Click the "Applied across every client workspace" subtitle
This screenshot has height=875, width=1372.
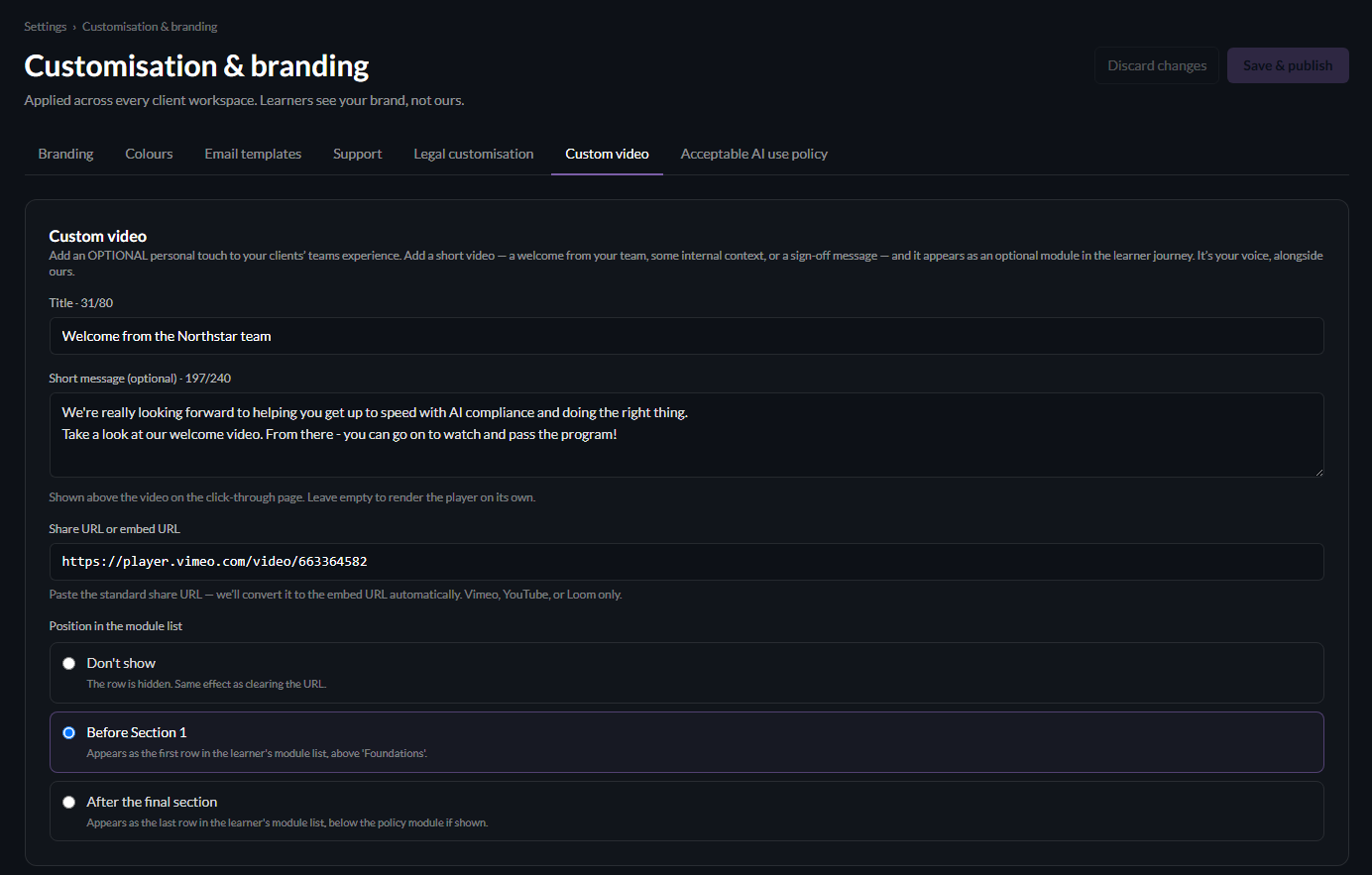click(x=245, y=100)
